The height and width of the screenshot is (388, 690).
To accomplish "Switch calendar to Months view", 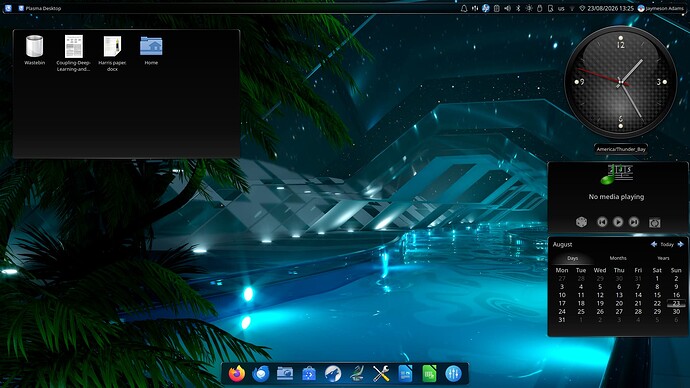I will [618, 258].
